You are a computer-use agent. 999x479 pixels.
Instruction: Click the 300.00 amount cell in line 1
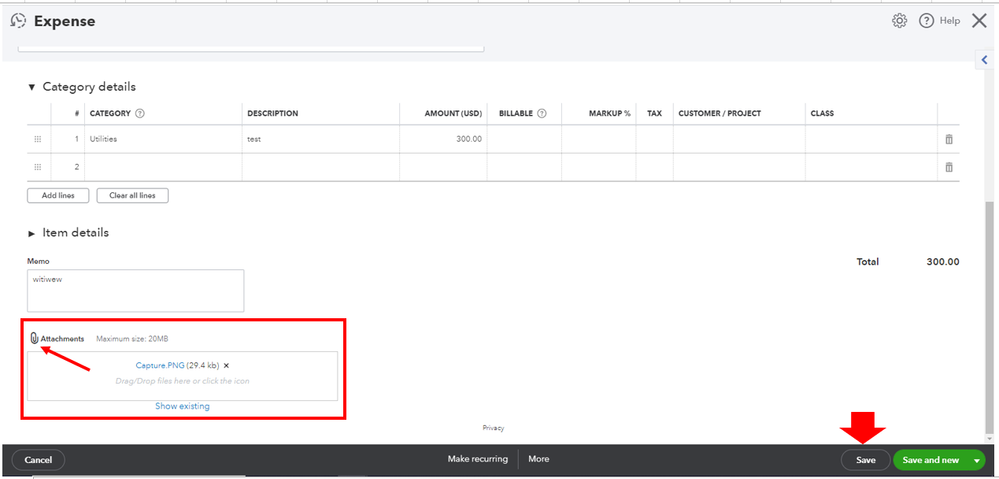[x=443, y=139]
